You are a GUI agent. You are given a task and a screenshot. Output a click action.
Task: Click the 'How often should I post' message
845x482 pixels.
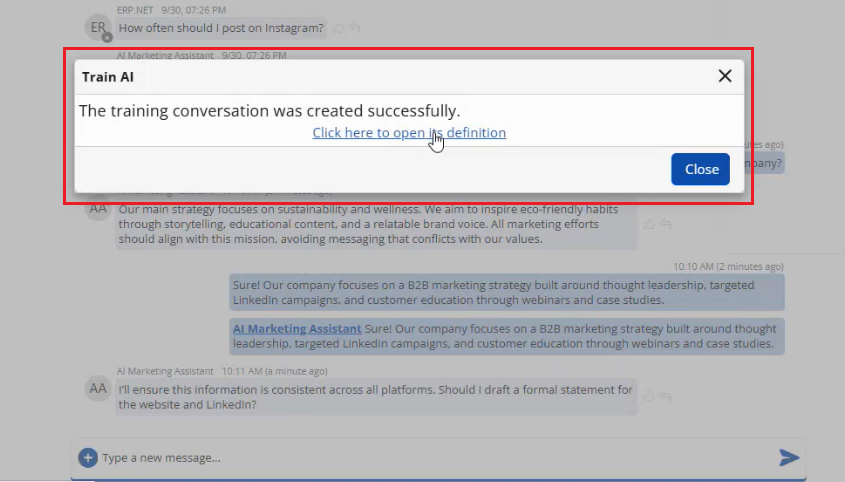(221, 28)
